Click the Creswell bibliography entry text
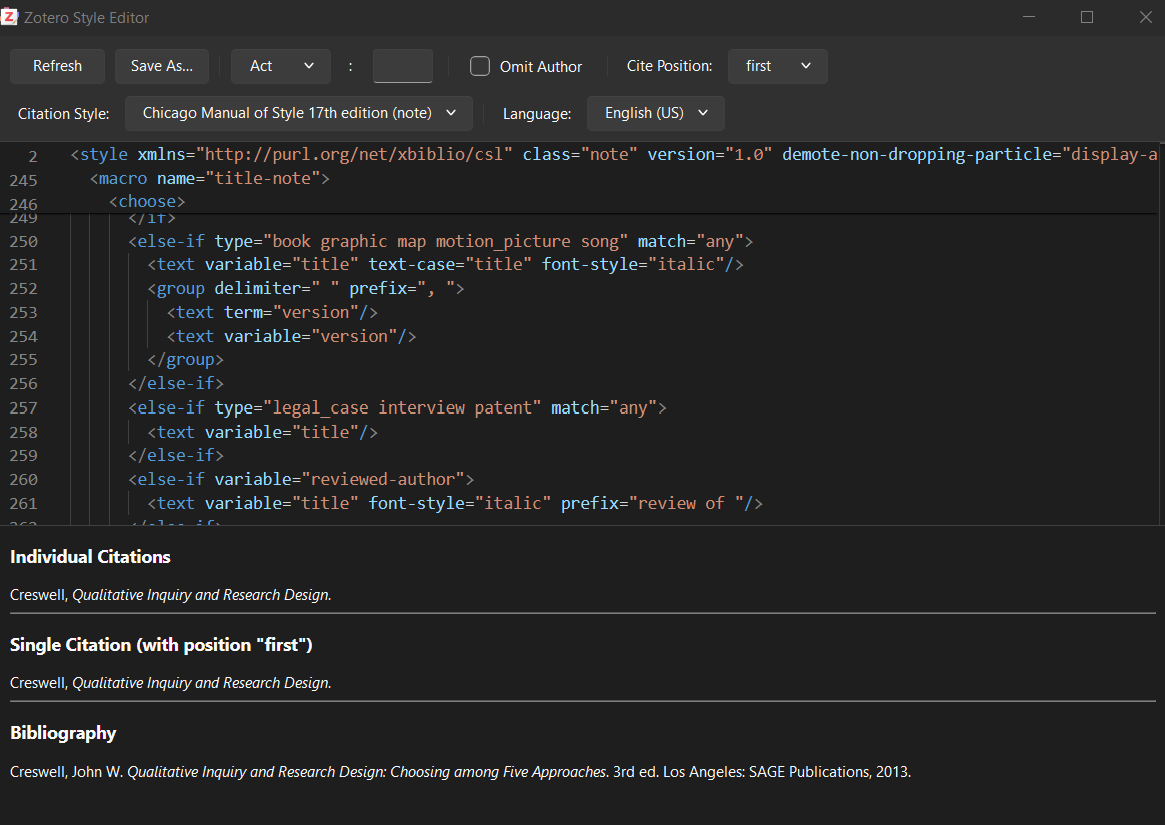Viewport: 1165px width, 825px height. 461,771
